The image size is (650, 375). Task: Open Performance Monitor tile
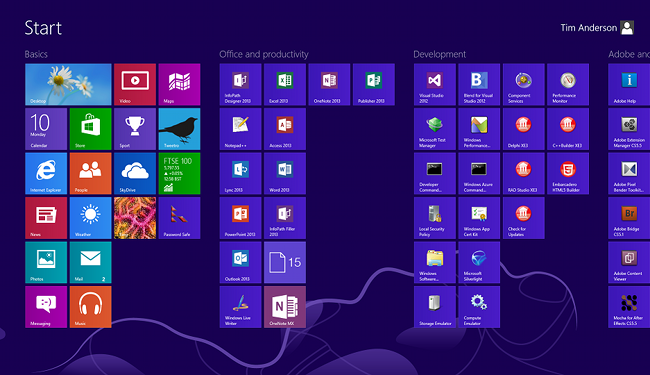pyautogui.click(x=568, y=85)
